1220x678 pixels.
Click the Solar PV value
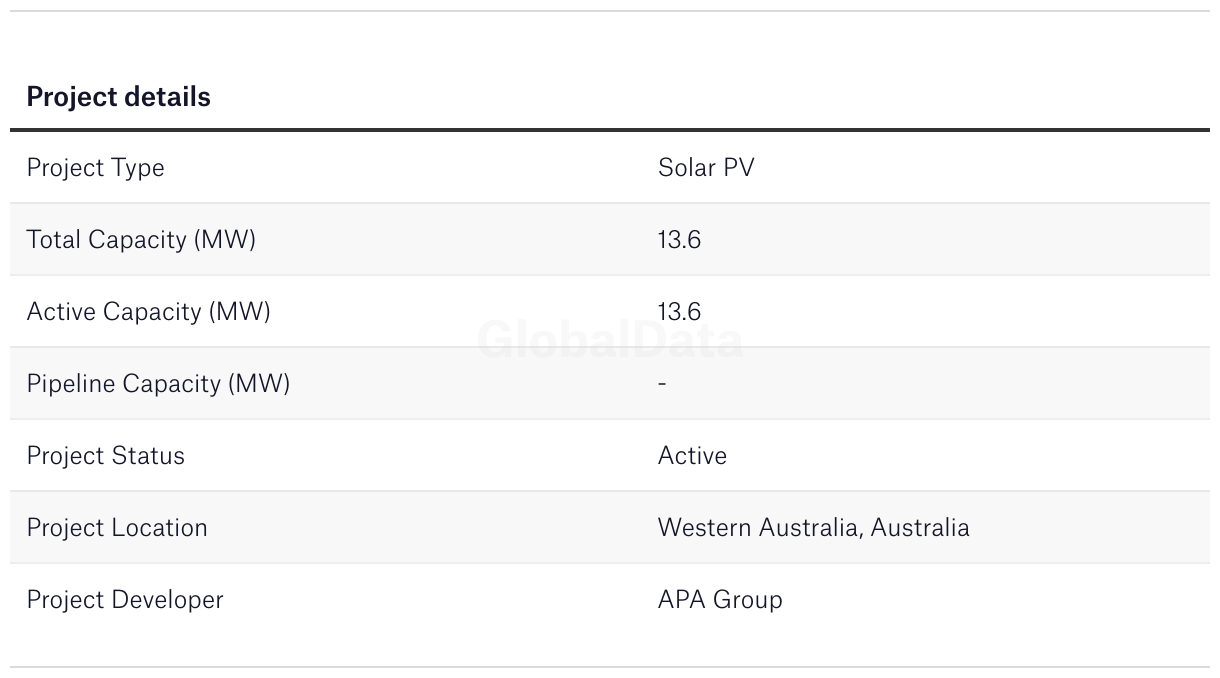(705, 167)
